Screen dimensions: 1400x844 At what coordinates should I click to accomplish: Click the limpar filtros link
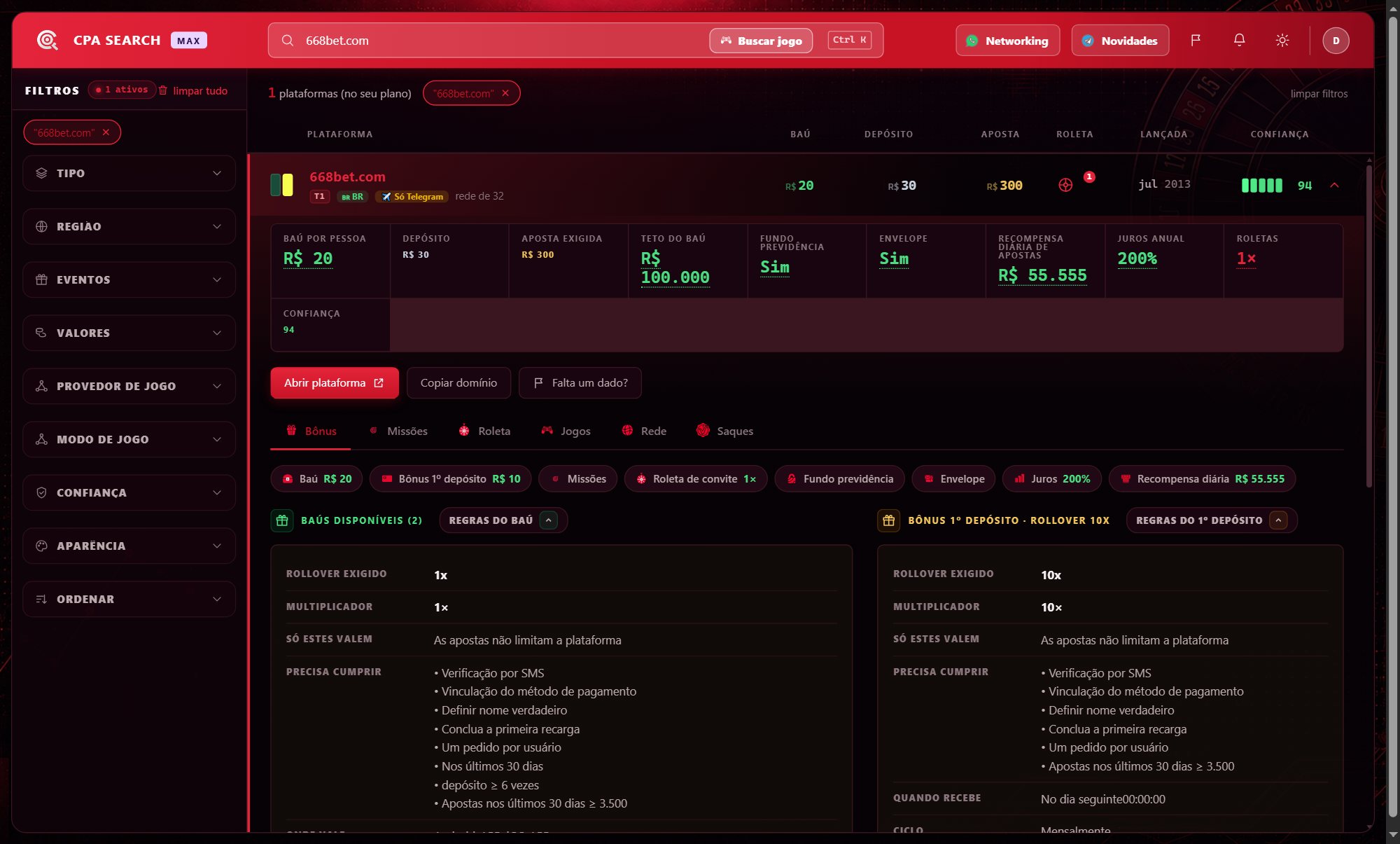click(x=1319, y=93)
